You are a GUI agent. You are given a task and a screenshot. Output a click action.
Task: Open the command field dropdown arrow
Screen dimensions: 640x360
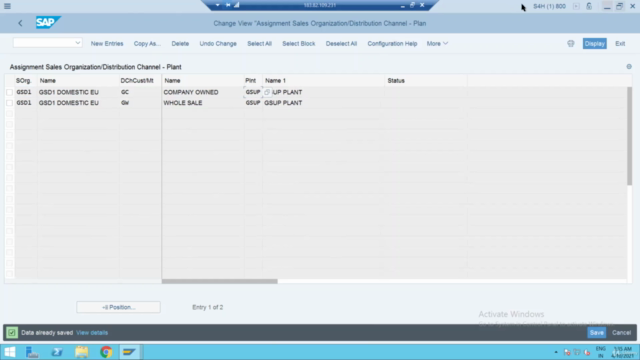[x=78, y=43]
